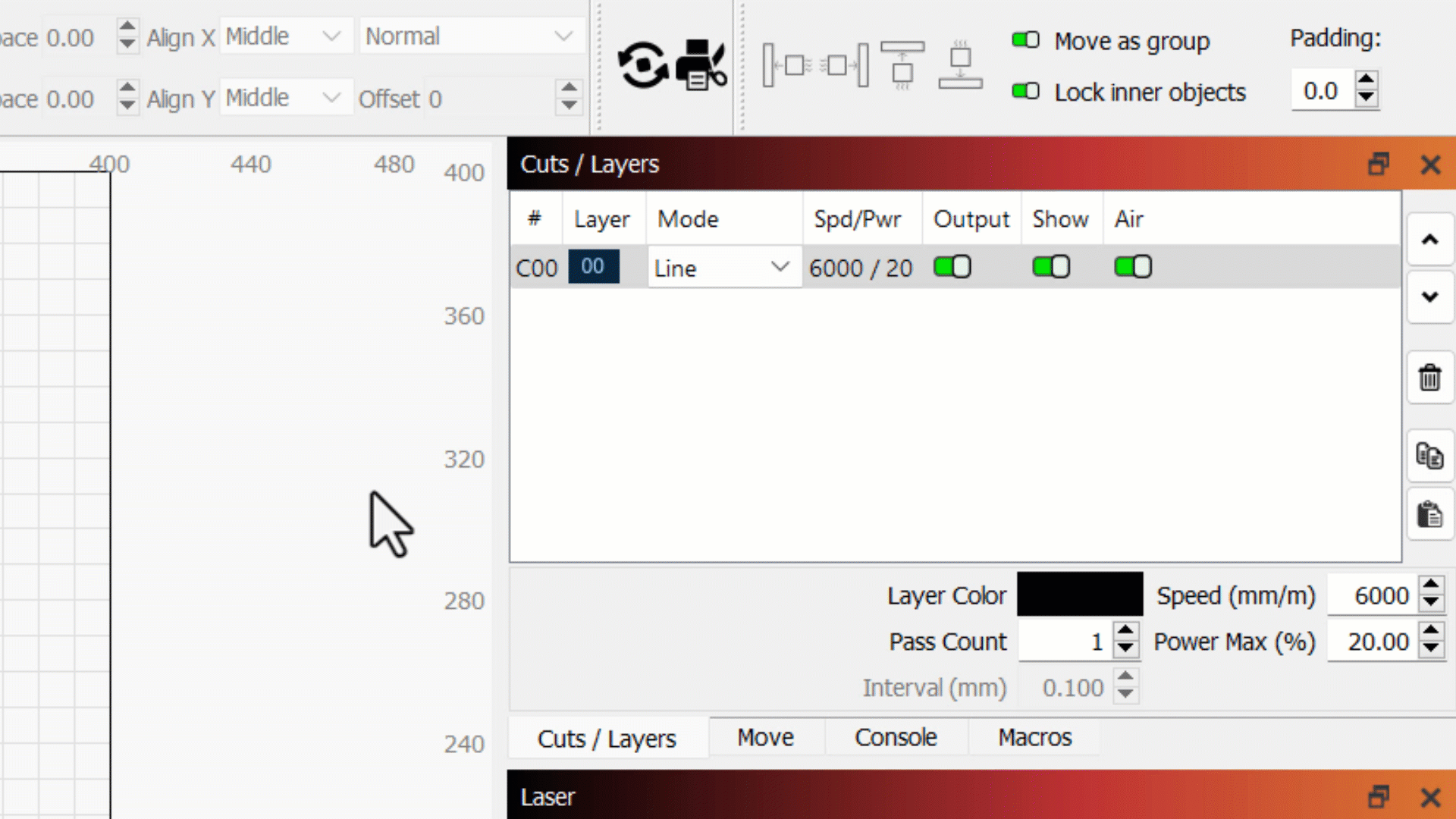The image size is (1456, 819).
Task: Click the Layer Color black swatch
Action: click(1079, 595)
